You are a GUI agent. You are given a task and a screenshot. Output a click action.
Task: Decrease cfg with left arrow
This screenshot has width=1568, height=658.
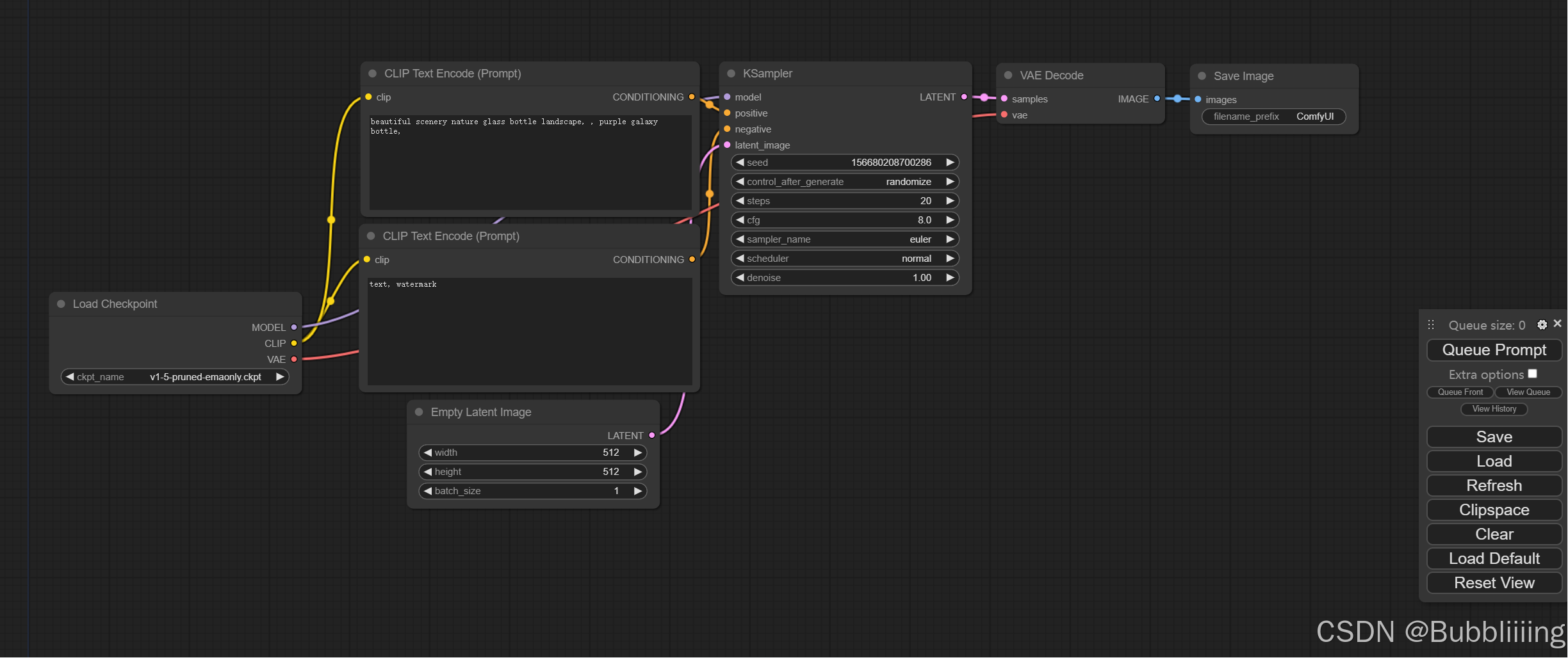(x=740, y=220)
